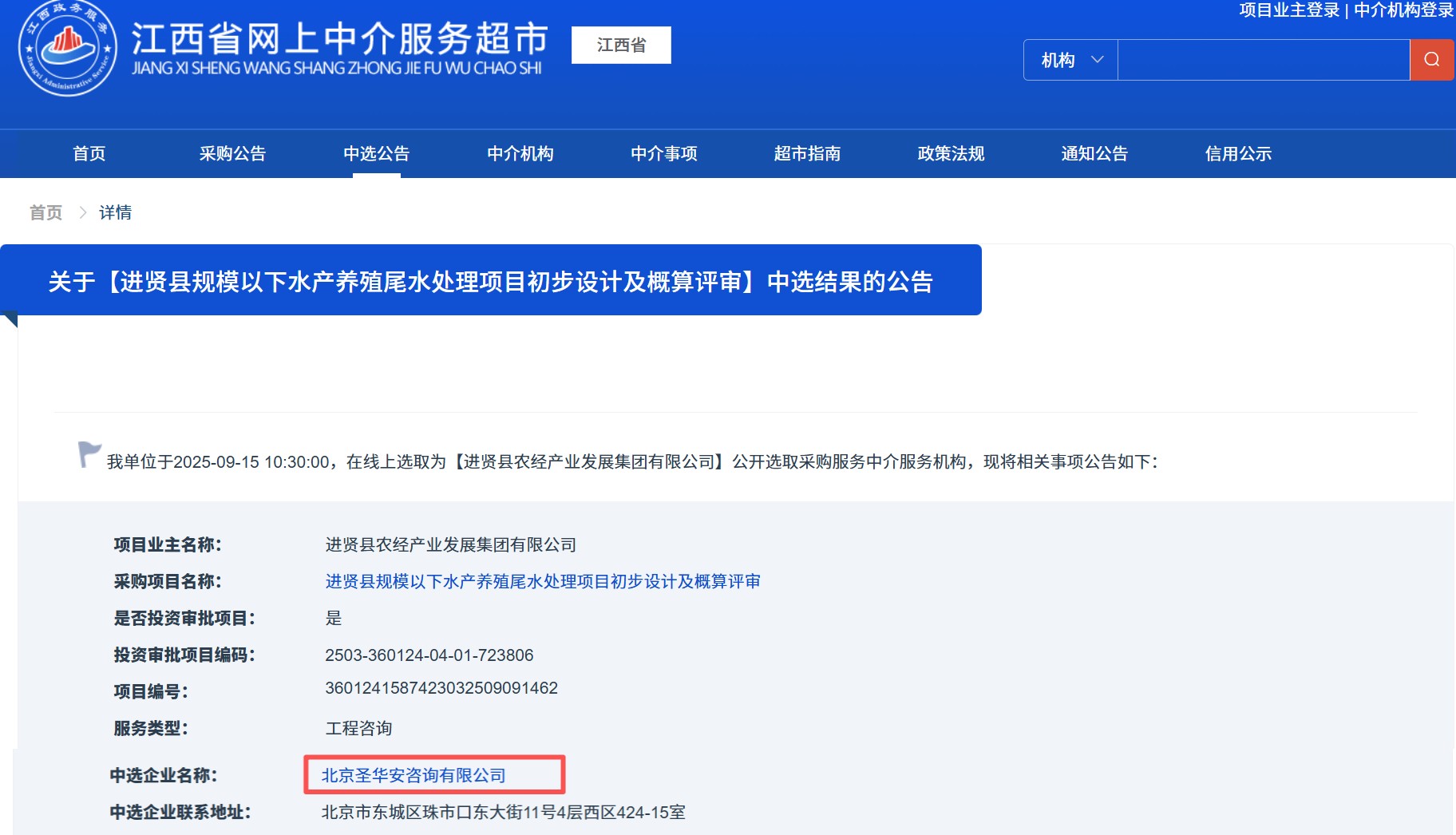This screenshot has width=1456, height=835.
Task: Open the 通知公告 navigation item
Action: [1094, 153]
